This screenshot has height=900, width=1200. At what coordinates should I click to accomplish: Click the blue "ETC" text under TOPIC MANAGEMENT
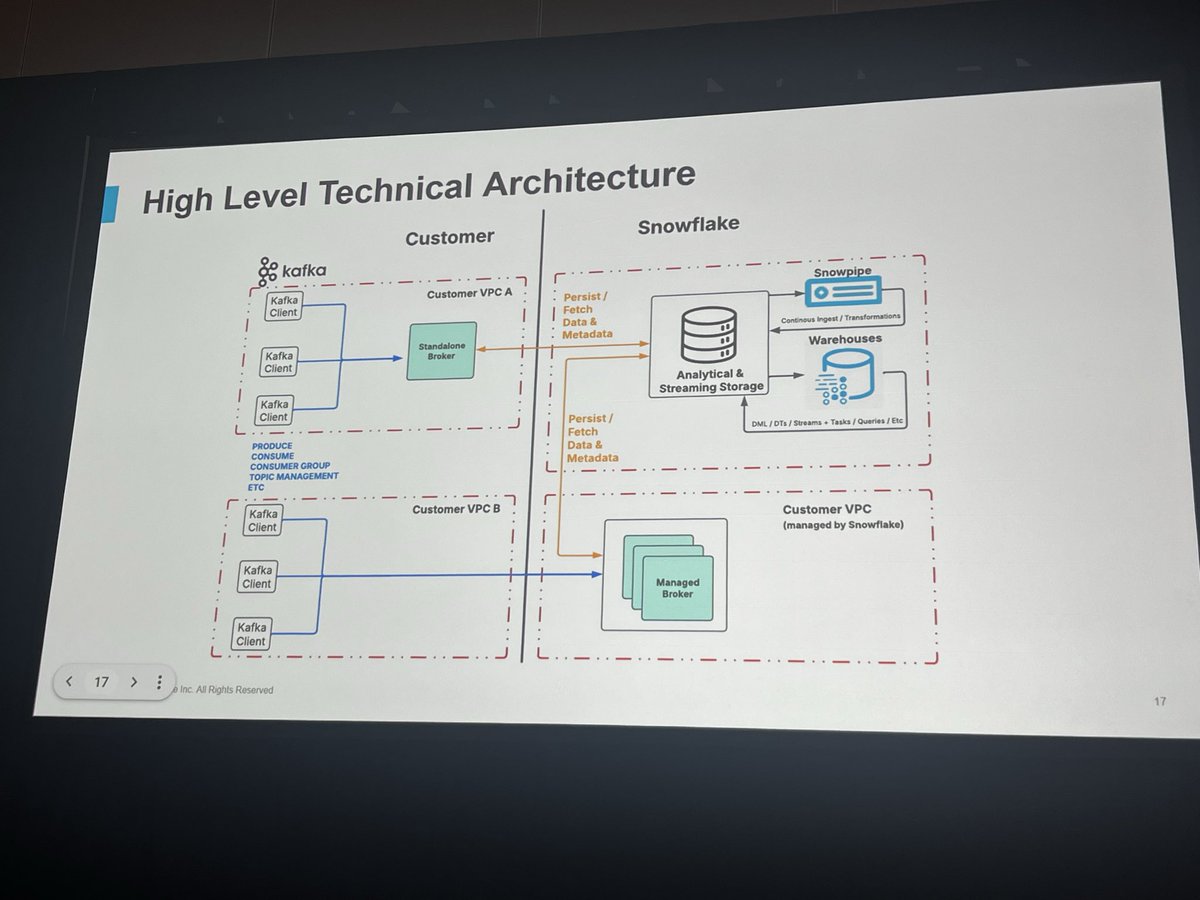[x=254, y=488]
